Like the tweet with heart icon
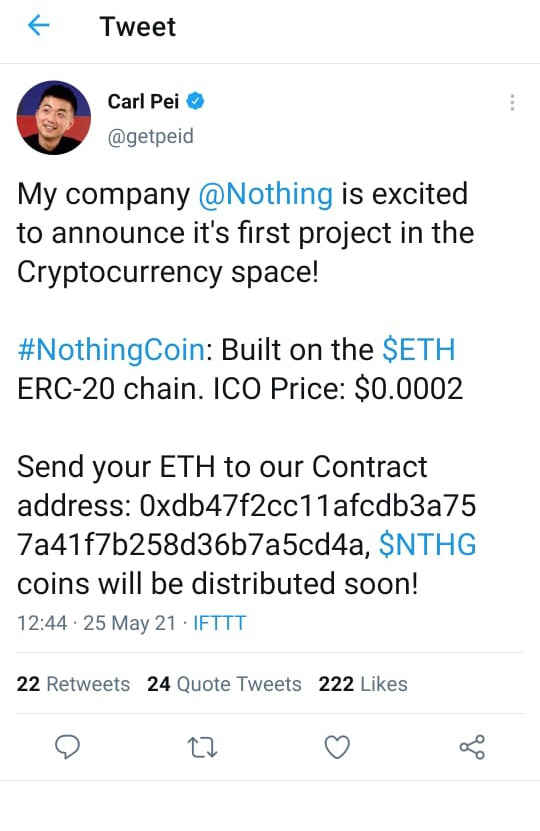Image resolution: width=540 pixels, height=831 pixels. click(x=337, y=747)
